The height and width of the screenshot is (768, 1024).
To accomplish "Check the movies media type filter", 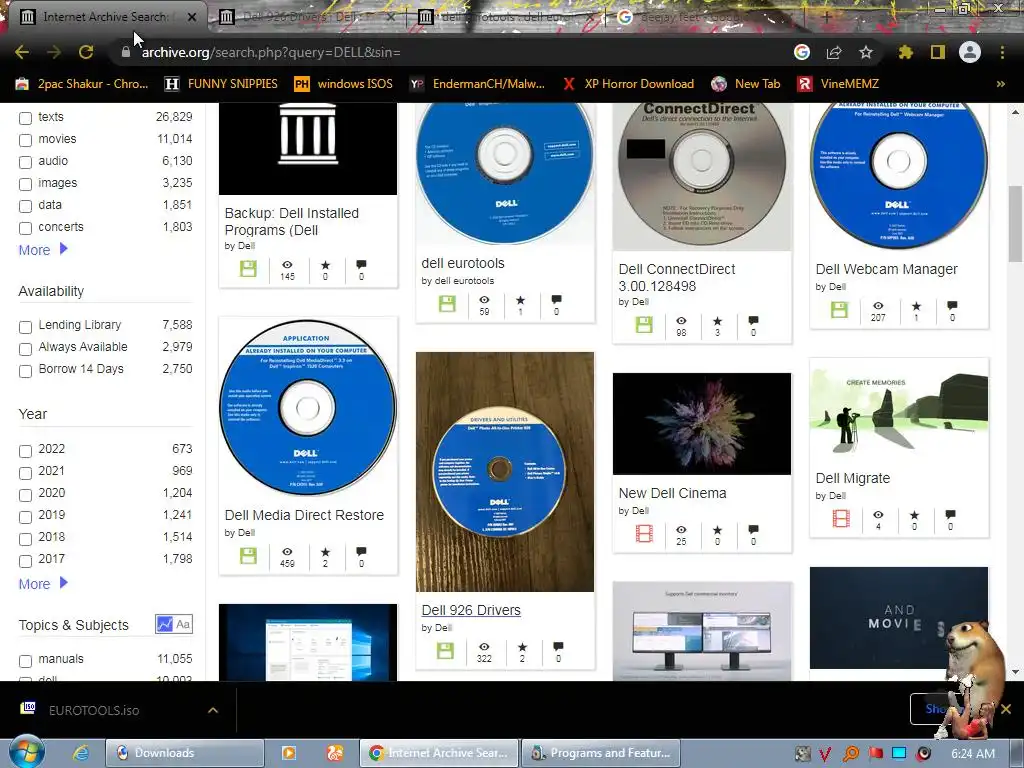I will (x=25, y=140).
